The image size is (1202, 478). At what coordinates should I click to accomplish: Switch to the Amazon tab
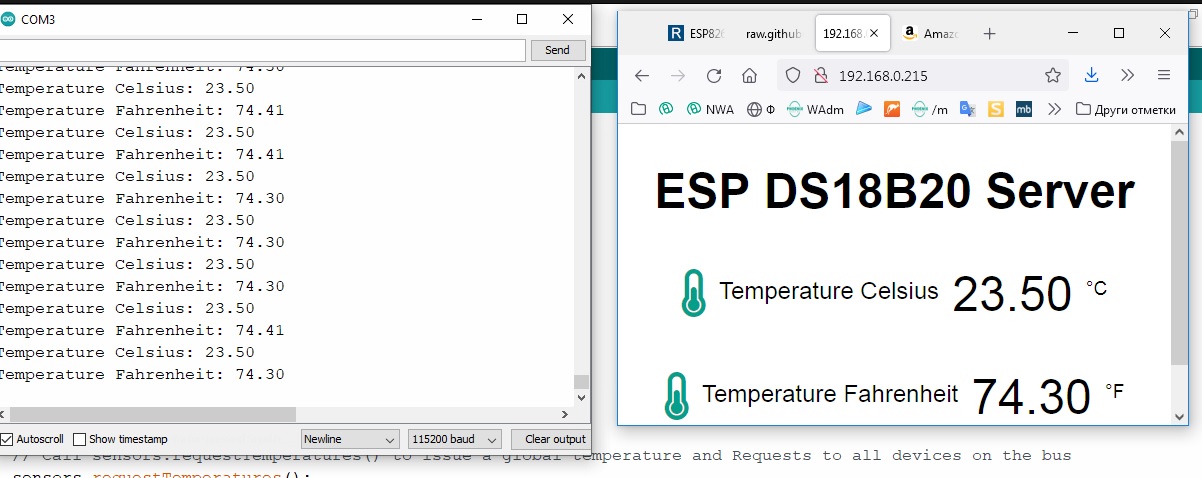(x=929, y=33)
